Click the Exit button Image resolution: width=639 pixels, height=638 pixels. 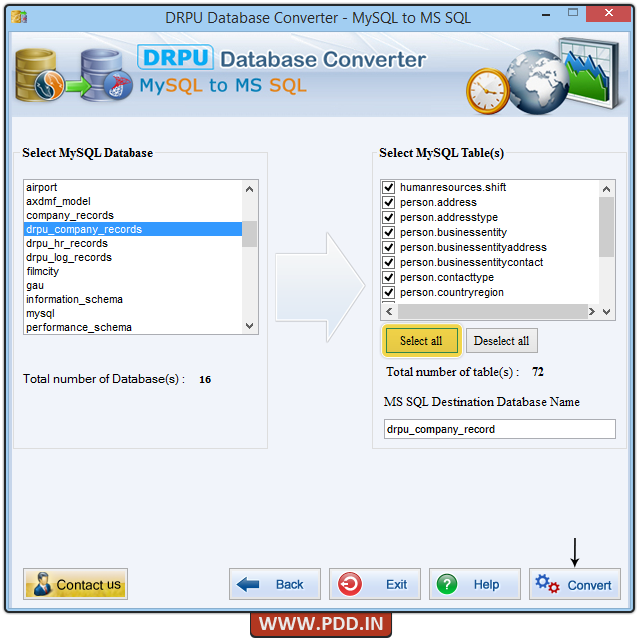click(375, 584)
